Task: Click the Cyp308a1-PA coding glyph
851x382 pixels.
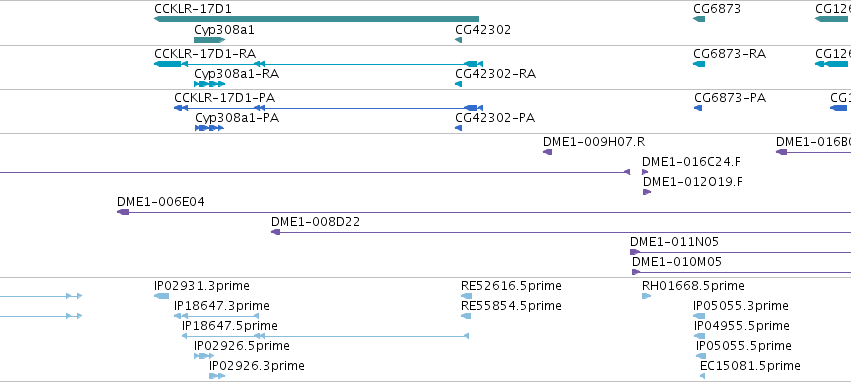Action: coord(209,128)
